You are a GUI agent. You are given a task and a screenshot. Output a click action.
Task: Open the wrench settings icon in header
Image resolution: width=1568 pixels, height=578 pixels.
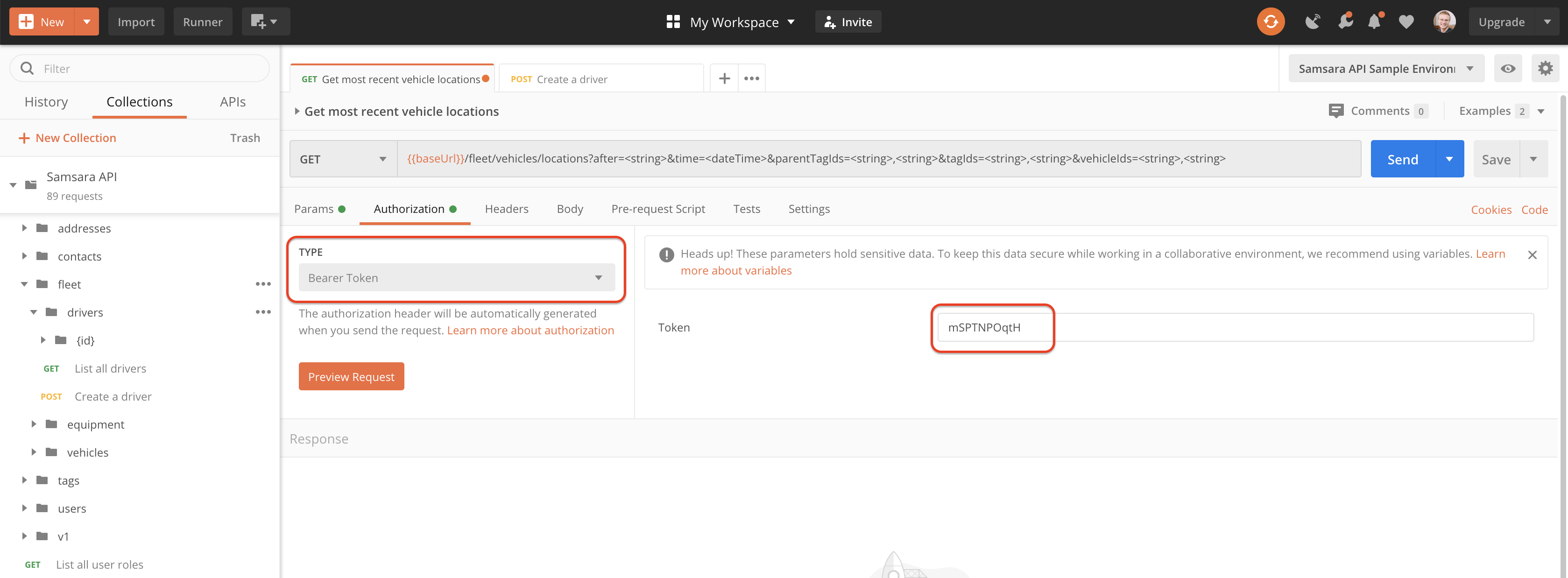pos(1345,21)
